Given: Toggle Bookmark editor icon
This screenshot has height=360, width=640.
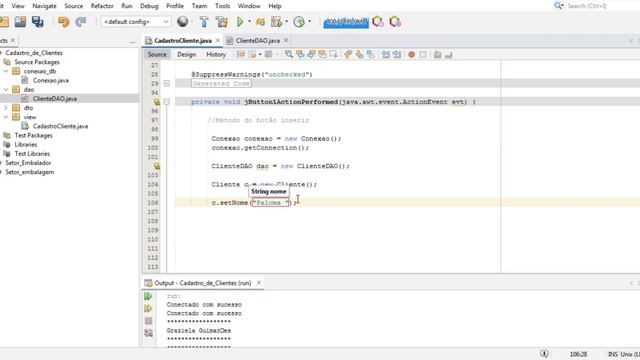Looking at the screenshot, I should coord(370,54).
